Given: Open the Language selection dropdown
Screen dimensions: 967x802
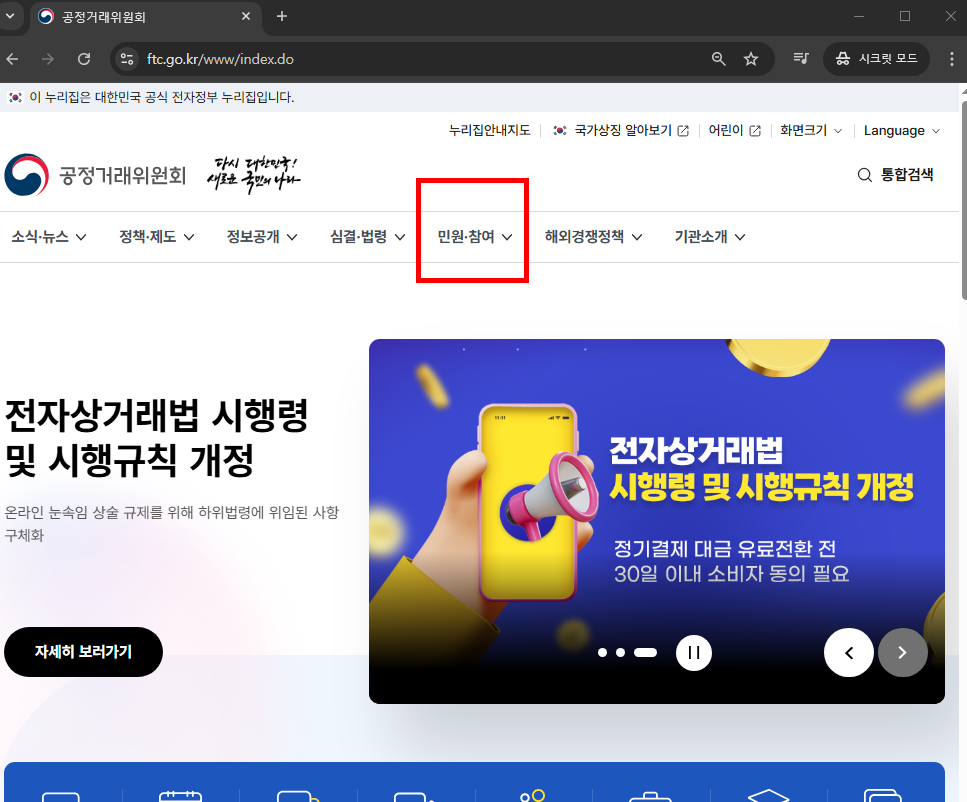Looking at the screenshot, I should click(x=899, y=130).
